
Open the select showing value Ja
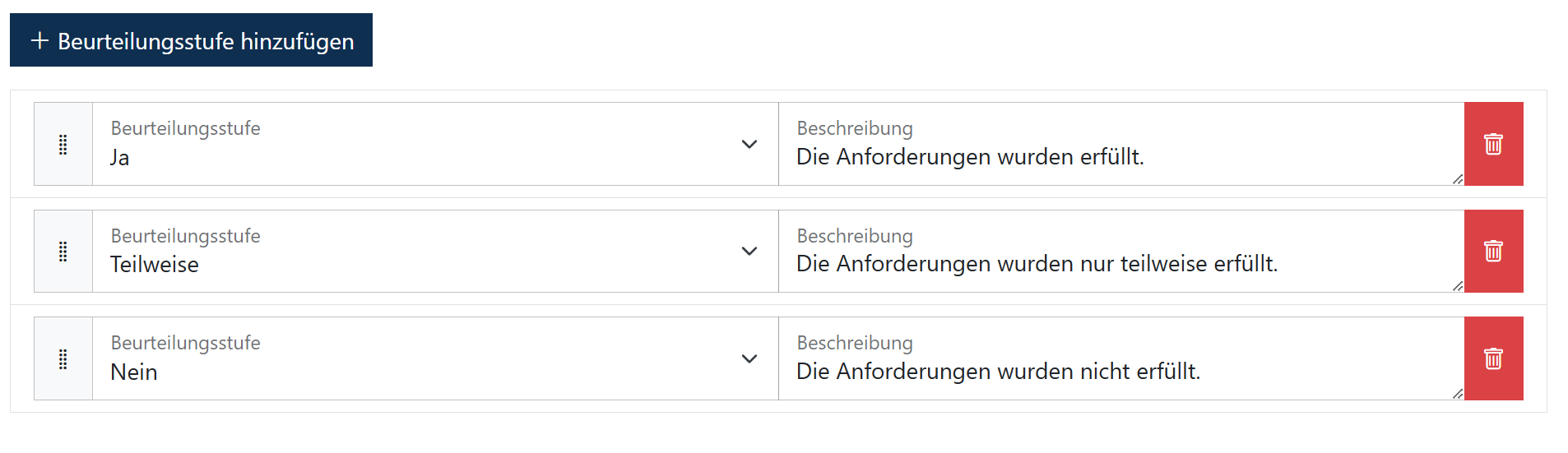[435, 144]
